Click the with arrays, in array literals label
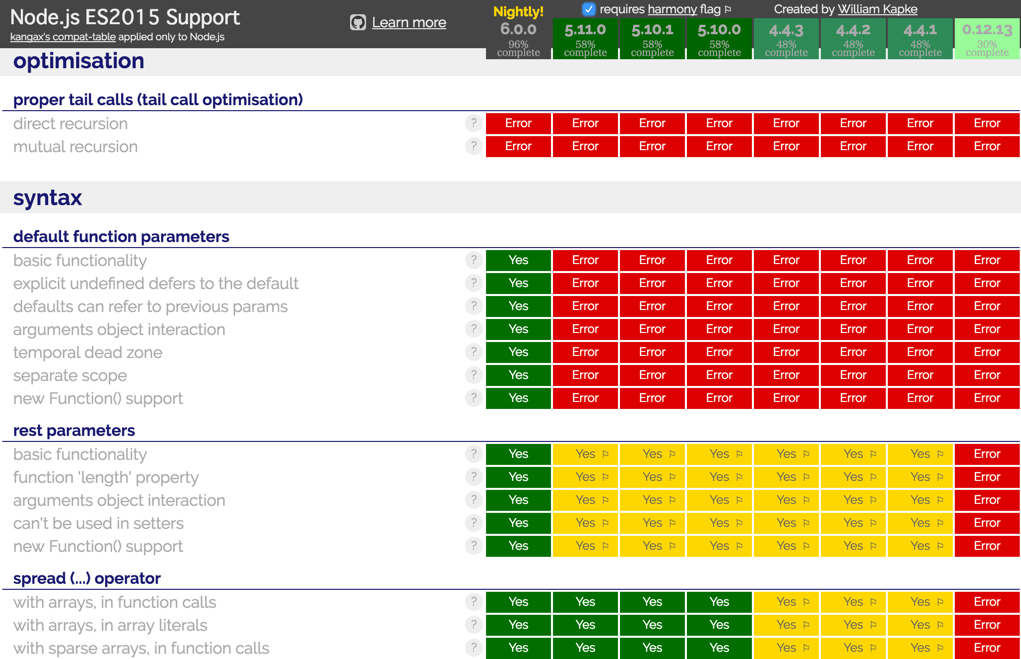1021x659 pixels. click(x=110, y=625)
